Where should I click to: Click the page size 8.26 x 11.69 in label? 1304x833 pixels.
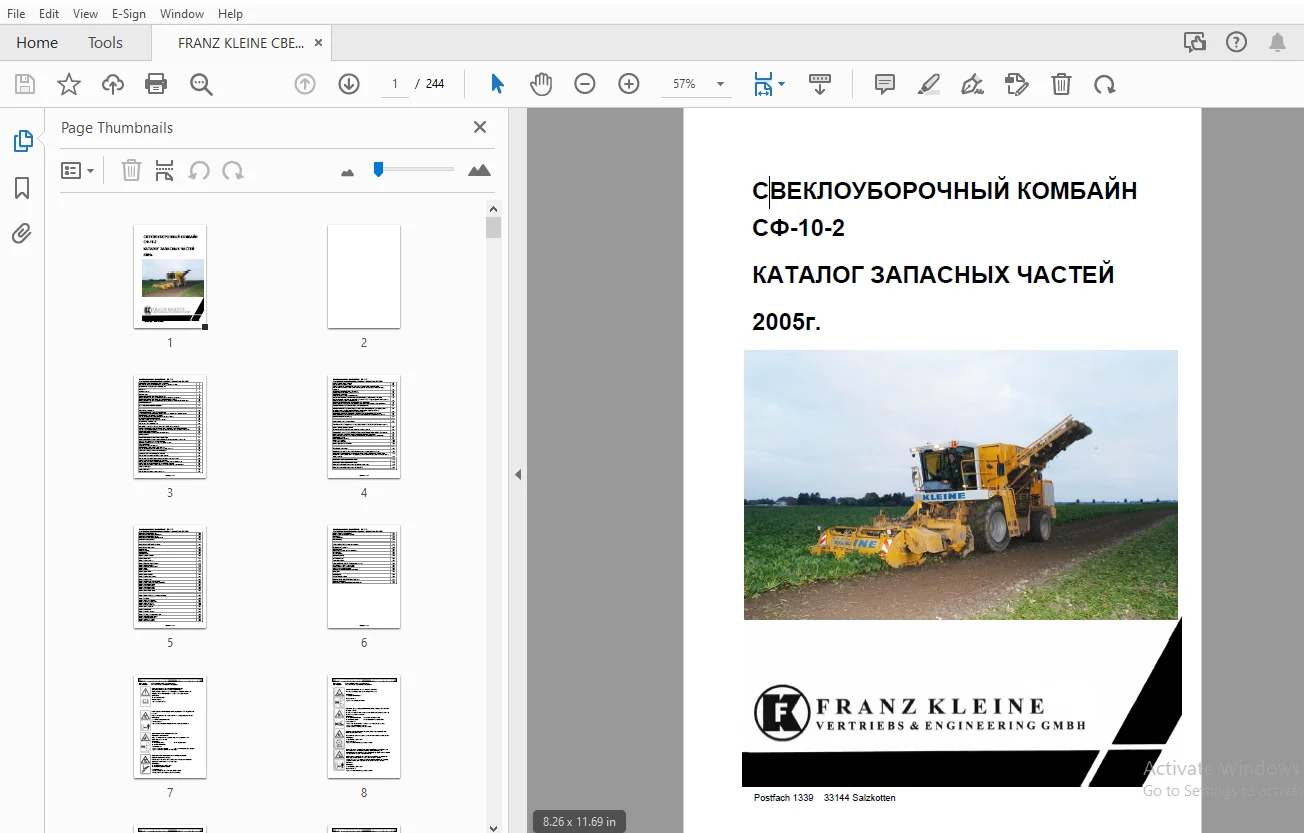tap(579, 821)
